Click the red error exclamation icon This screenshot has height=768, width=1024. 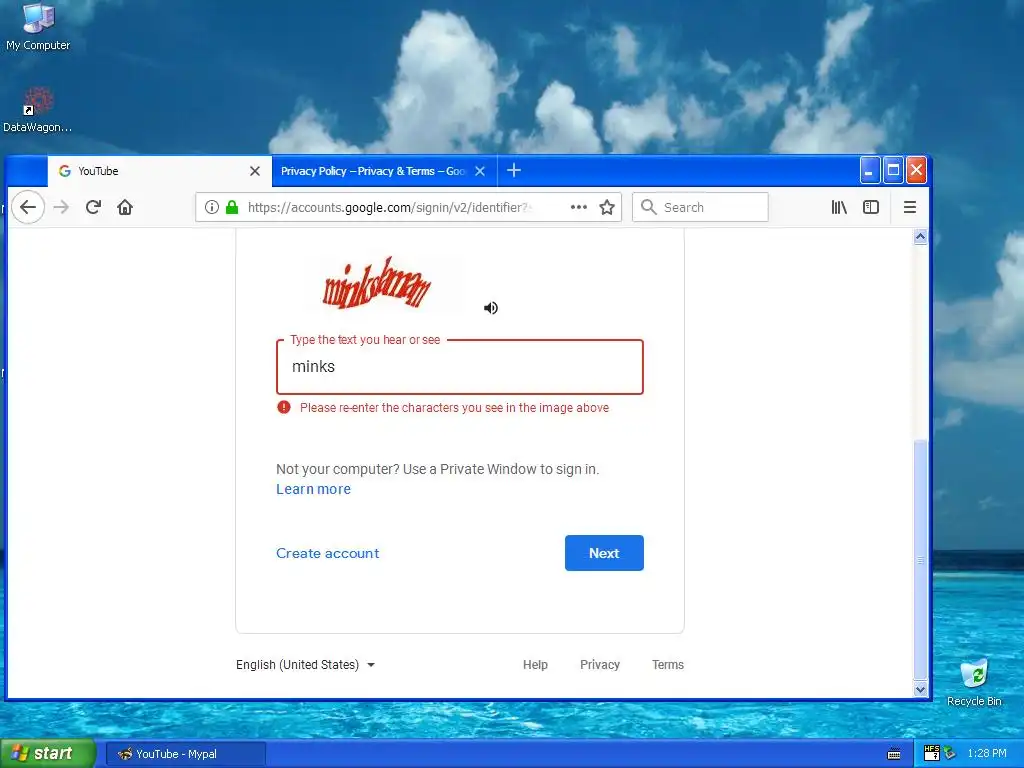[x=283, y=408]
